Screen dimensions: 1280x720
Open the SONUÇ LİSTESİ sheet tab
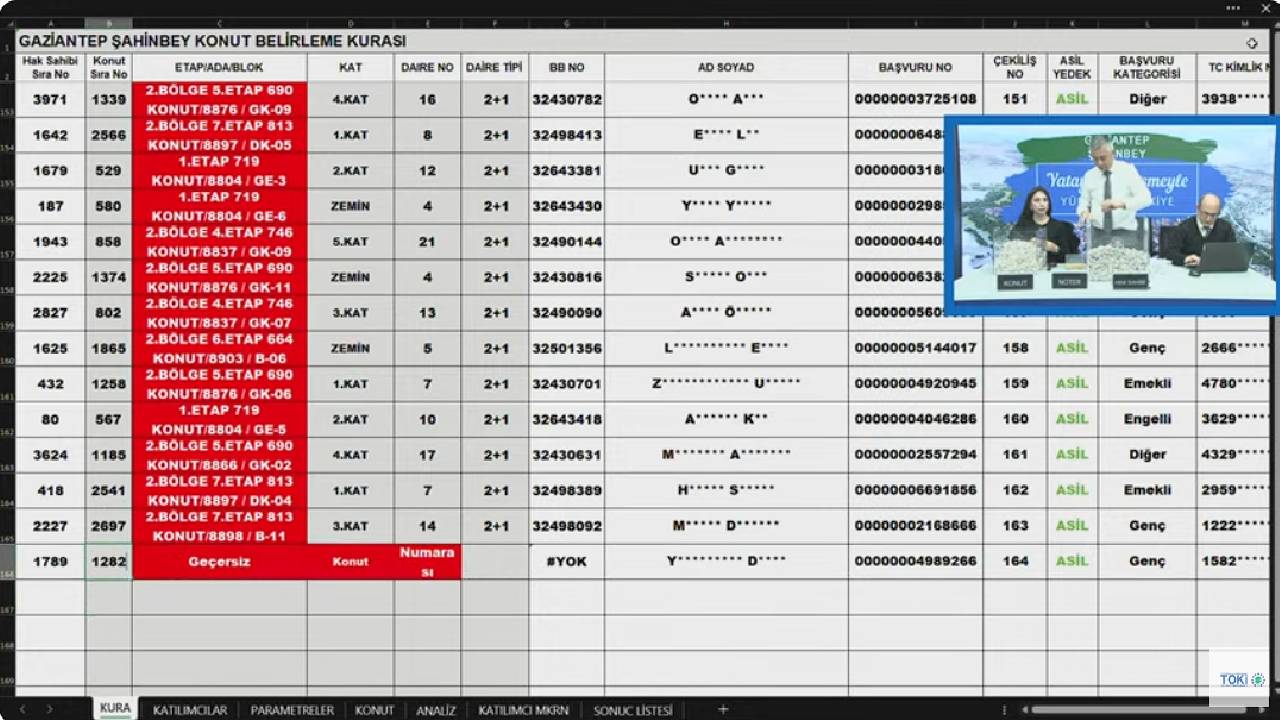pos(633,710)
